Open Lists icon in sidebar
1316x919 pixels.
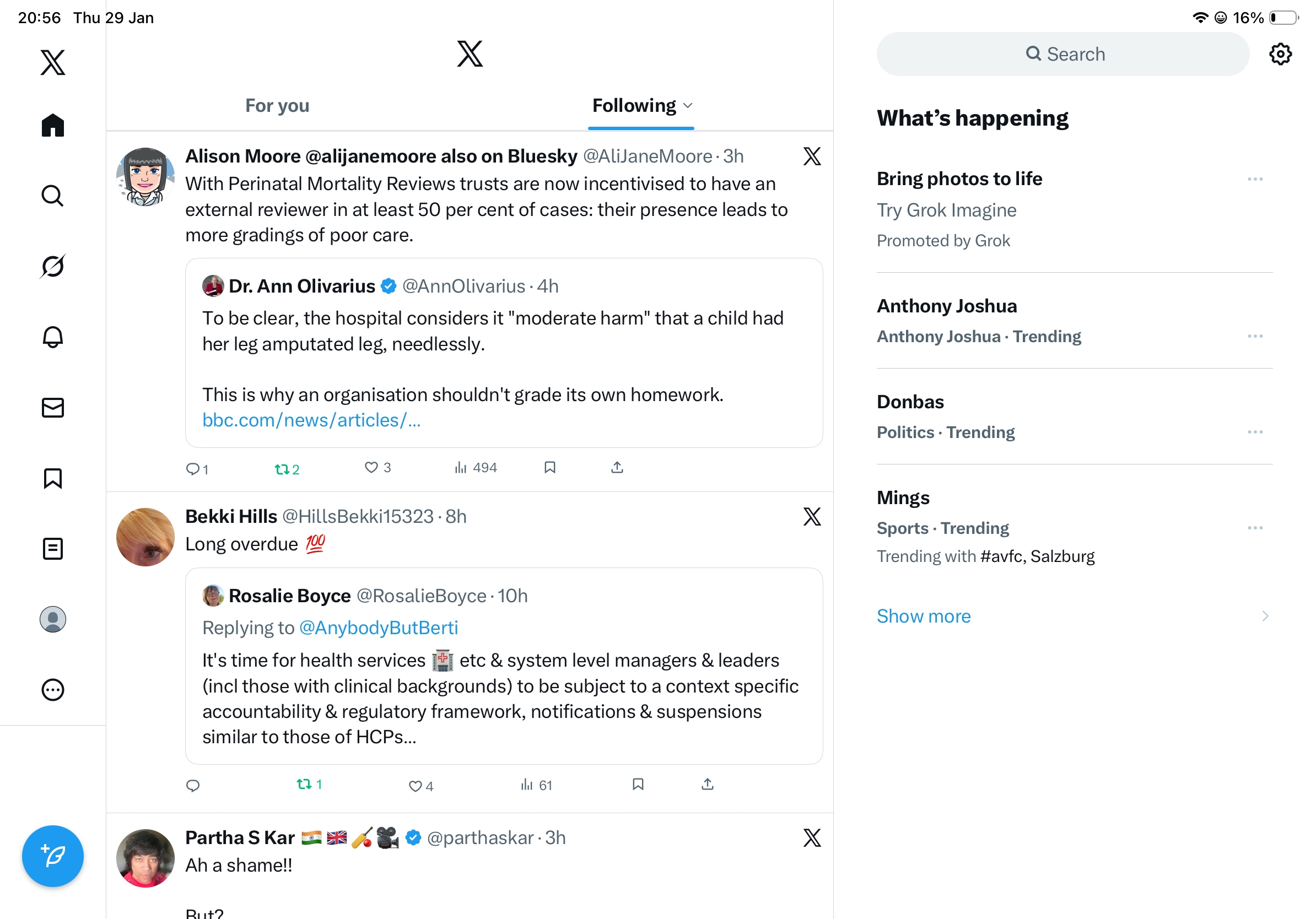click(x=53, y=548)
